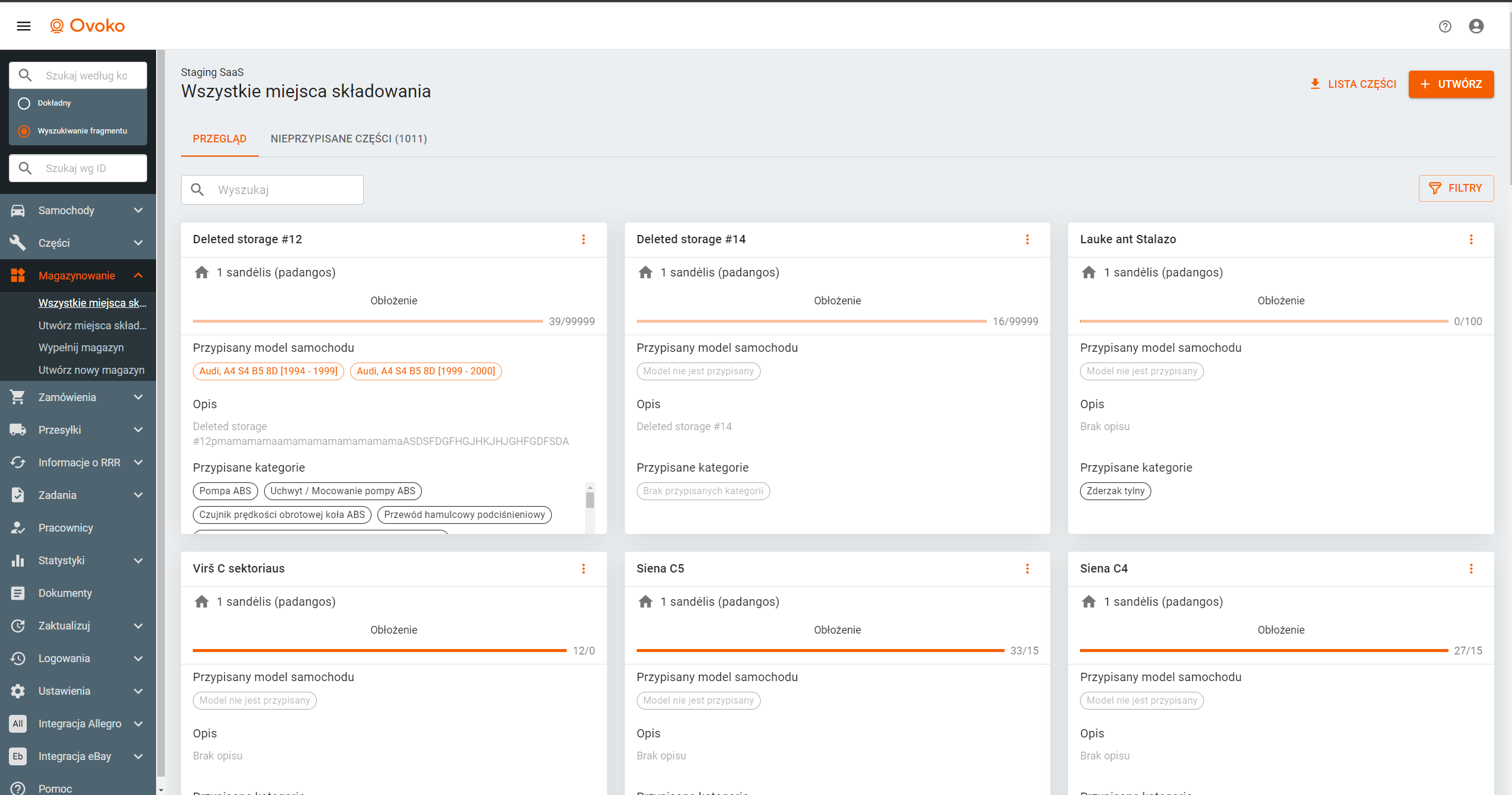Click the Uchwyt / Mocowanie pompy ABS chip
This screenshot has height=795, width=1512.
pos(343,491)
